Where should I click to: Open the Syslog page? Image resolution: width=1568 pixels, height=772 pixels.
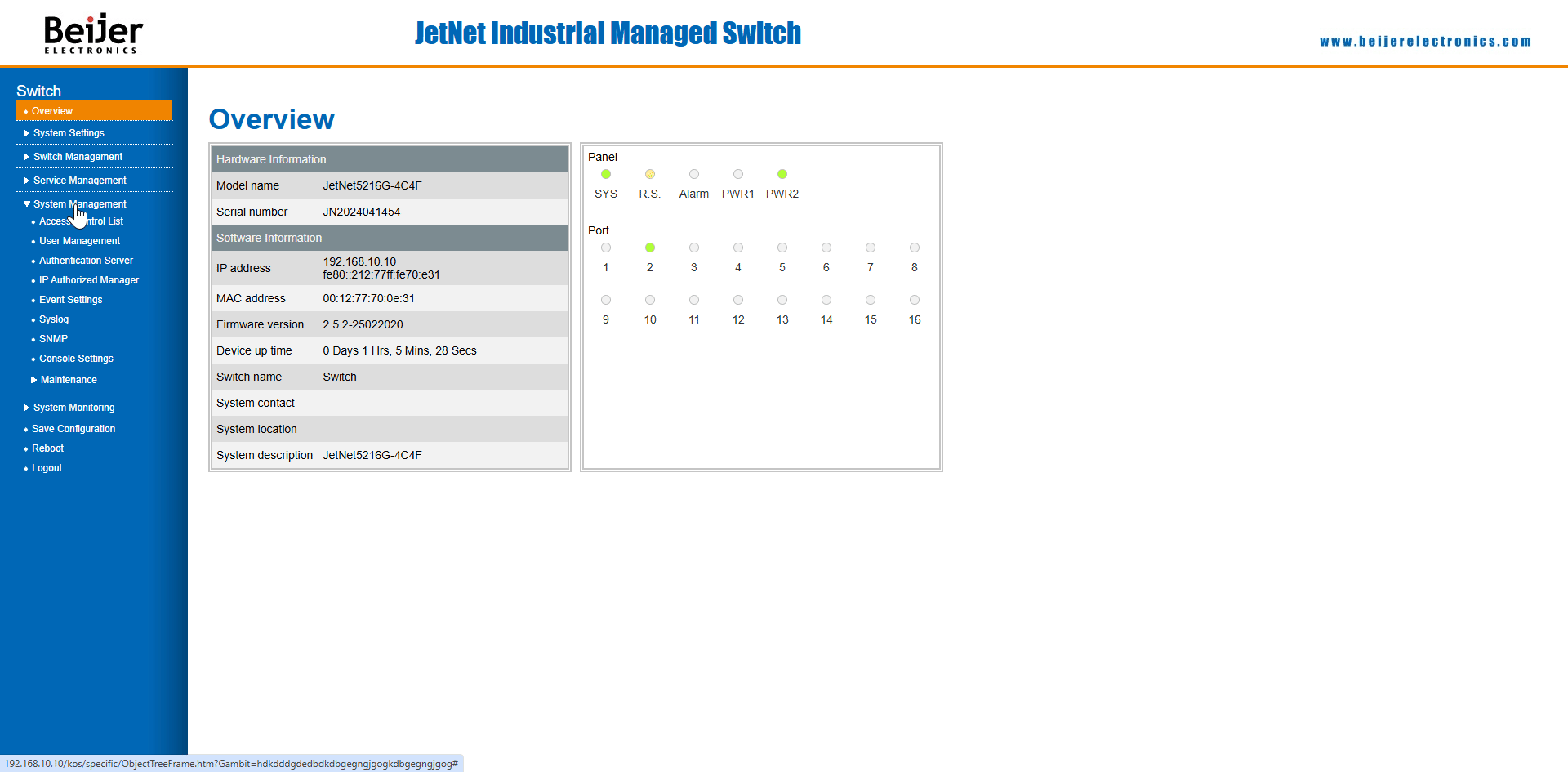coord(54,319)
